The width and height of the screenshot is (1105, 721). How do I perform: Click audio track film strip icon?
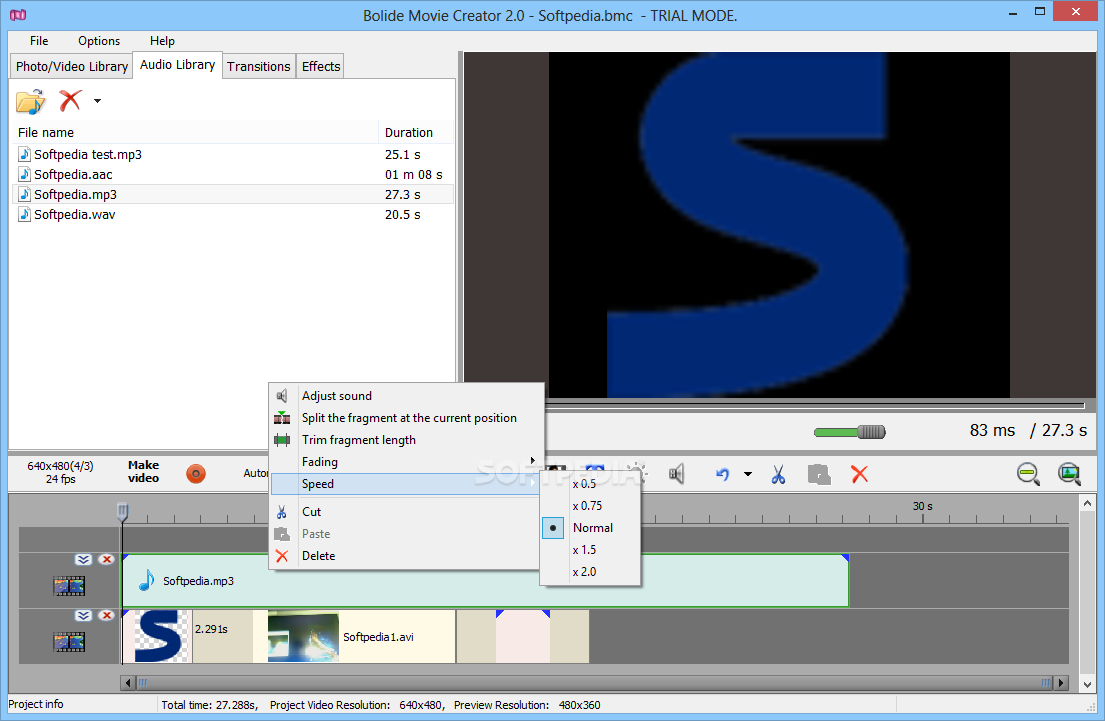(69, 586)
